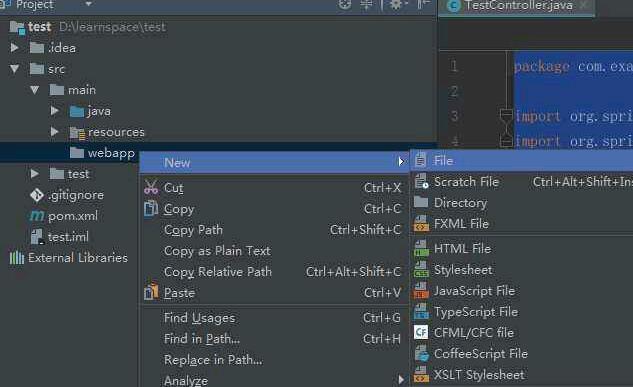
Task: Click the HTML File icon
Action: pyautogui.click(x=421, y=249)
